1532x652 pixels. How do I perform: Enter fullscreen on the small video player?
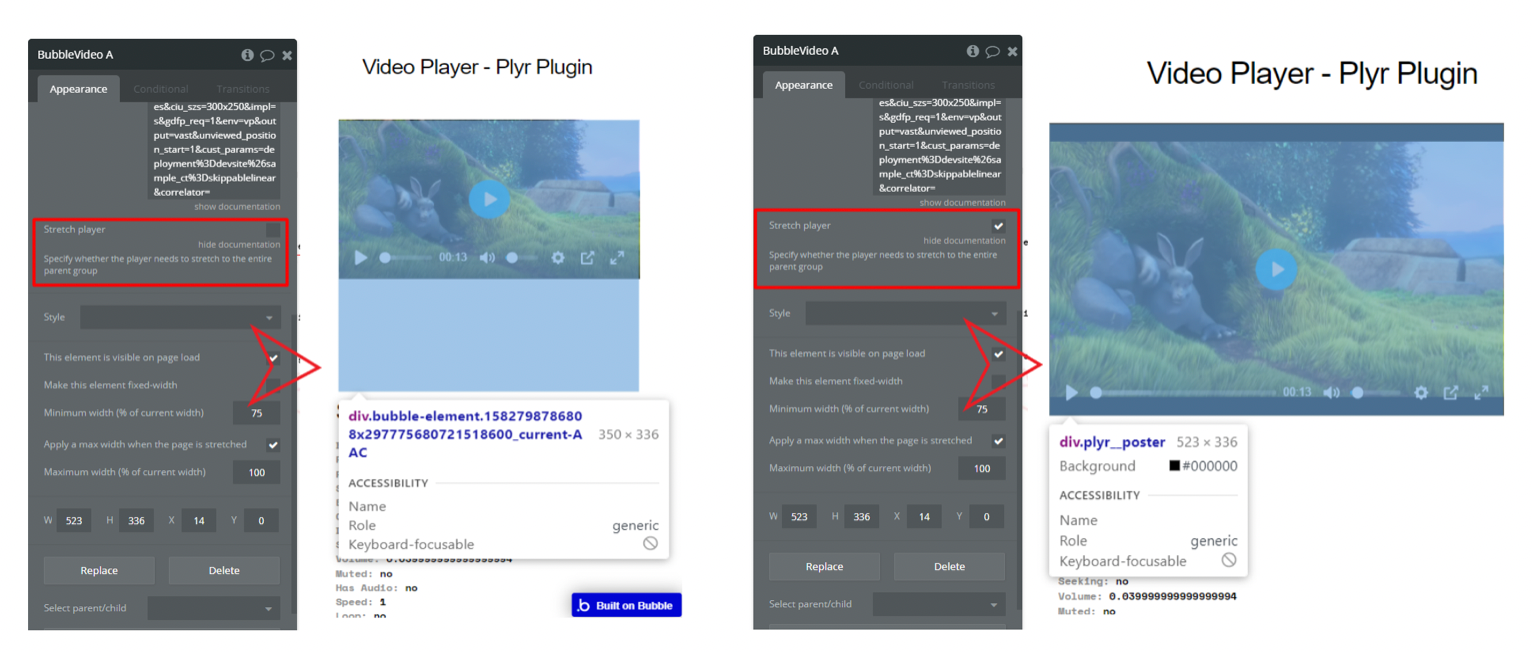[x=617, y=257]
